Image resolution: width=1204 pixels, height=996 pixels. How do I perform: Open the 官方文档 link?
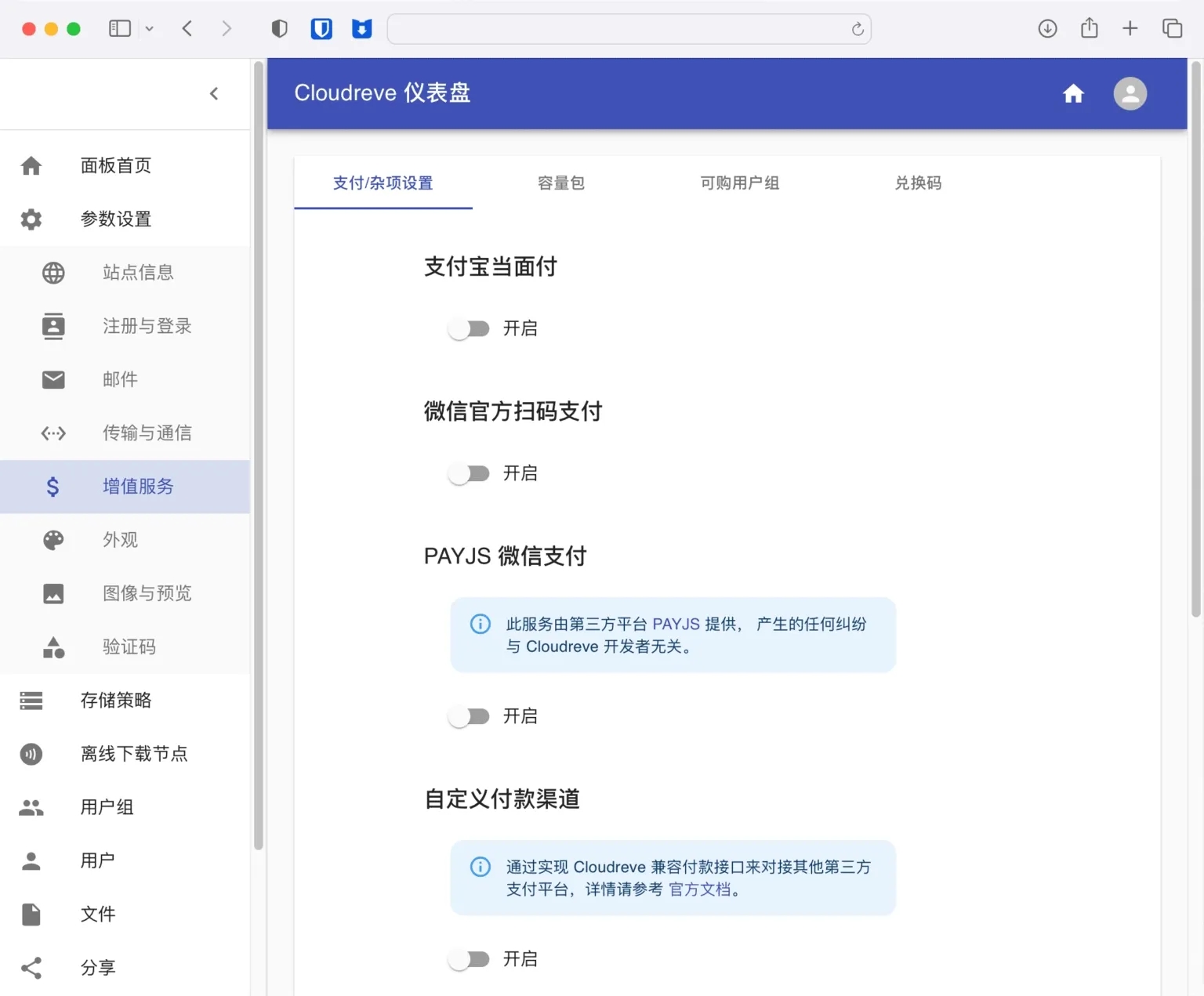coord(699,889)
